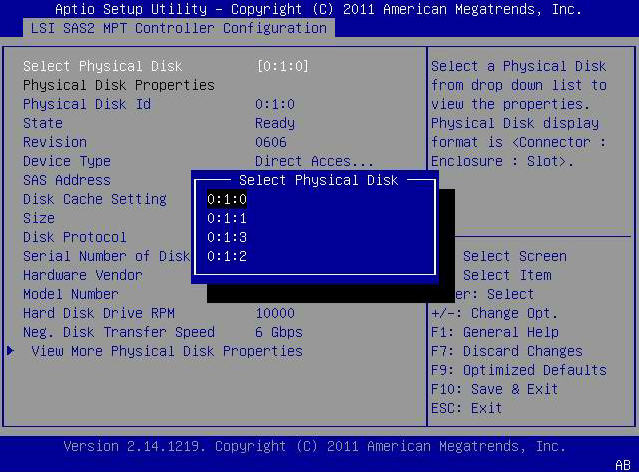Click the State value Ready
The height and width of the screenshot is (472, 639).
tap(275, 123)
